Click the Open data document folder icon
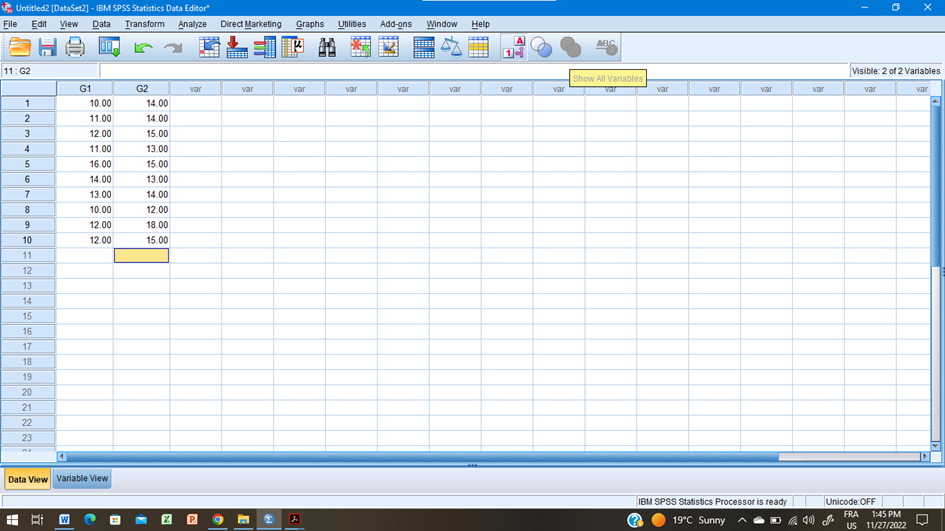The width and height of the screenshot is (945, 531). pyautogui.click(x=20, y=47)
